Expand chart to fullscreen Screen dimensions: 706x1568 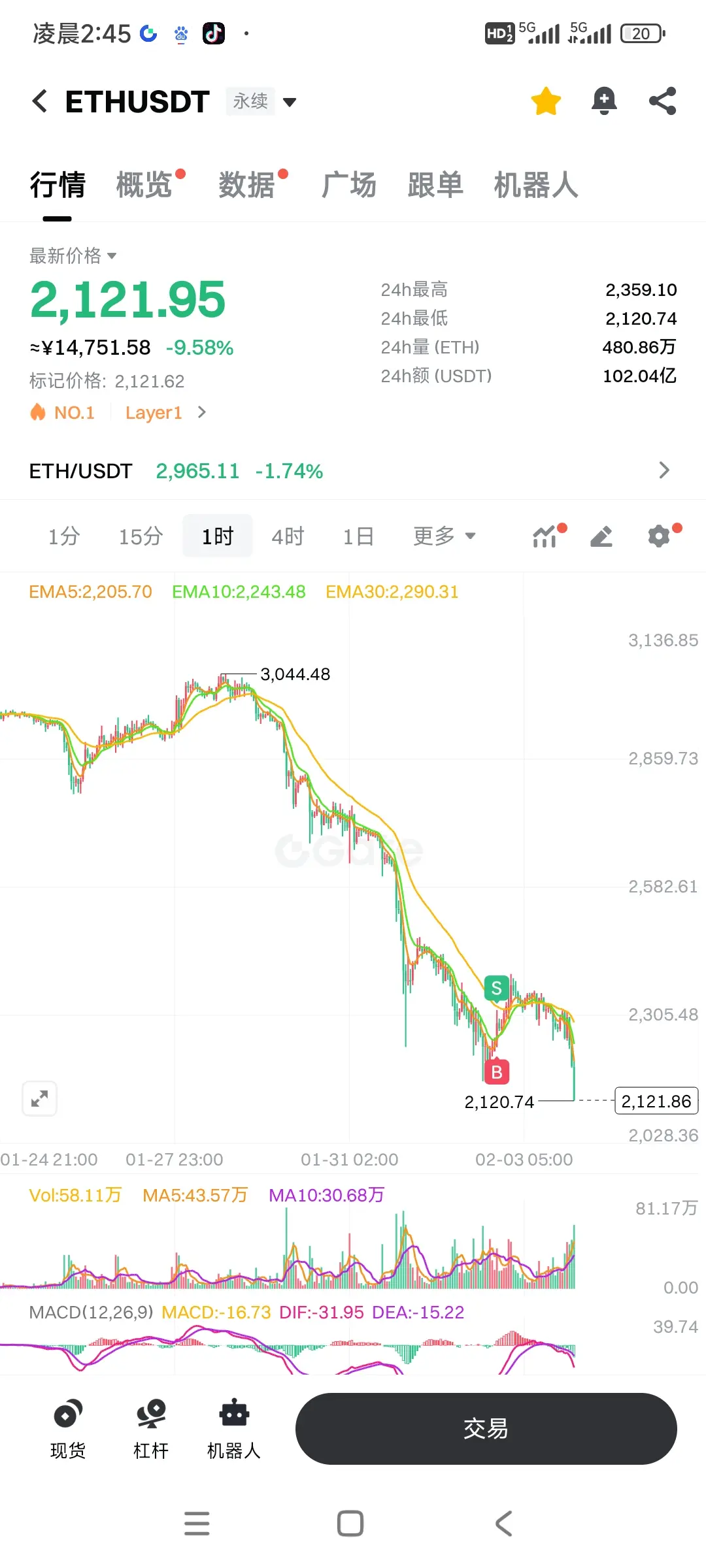40,1099
